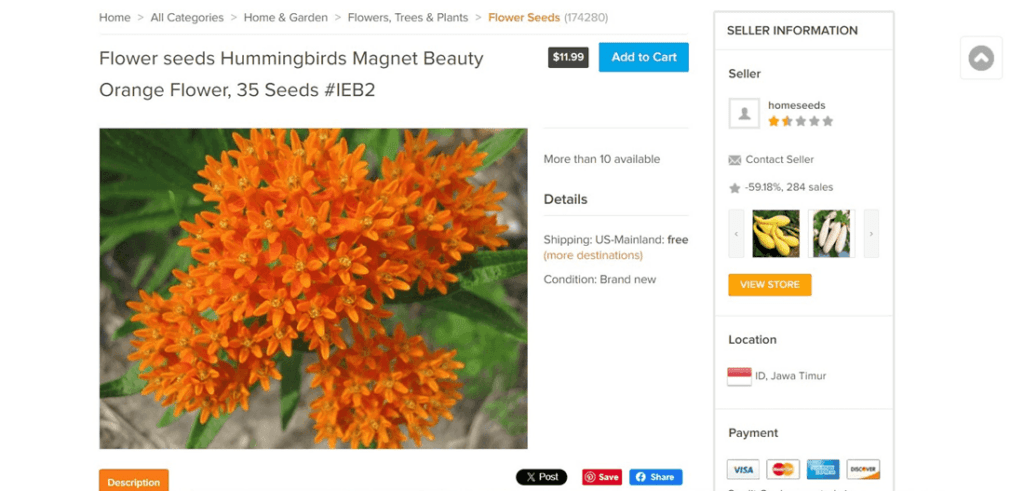The width and height of the screenshot is (1024, 491).
Task: Click the Contact Seller envelope icon
Action: point(735,160)
